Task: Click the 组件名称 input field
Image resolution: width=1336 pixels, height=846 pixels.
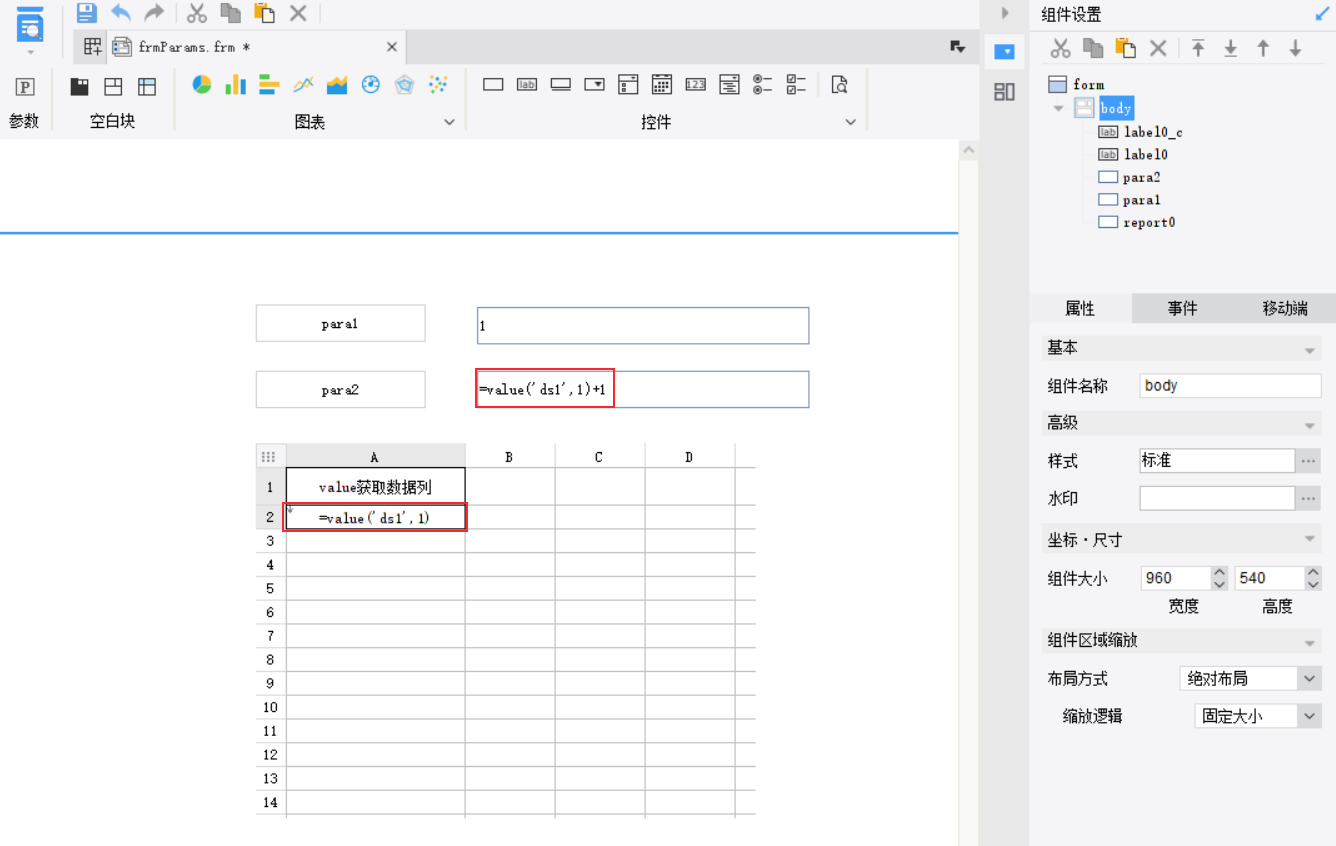Action: 1231,385
